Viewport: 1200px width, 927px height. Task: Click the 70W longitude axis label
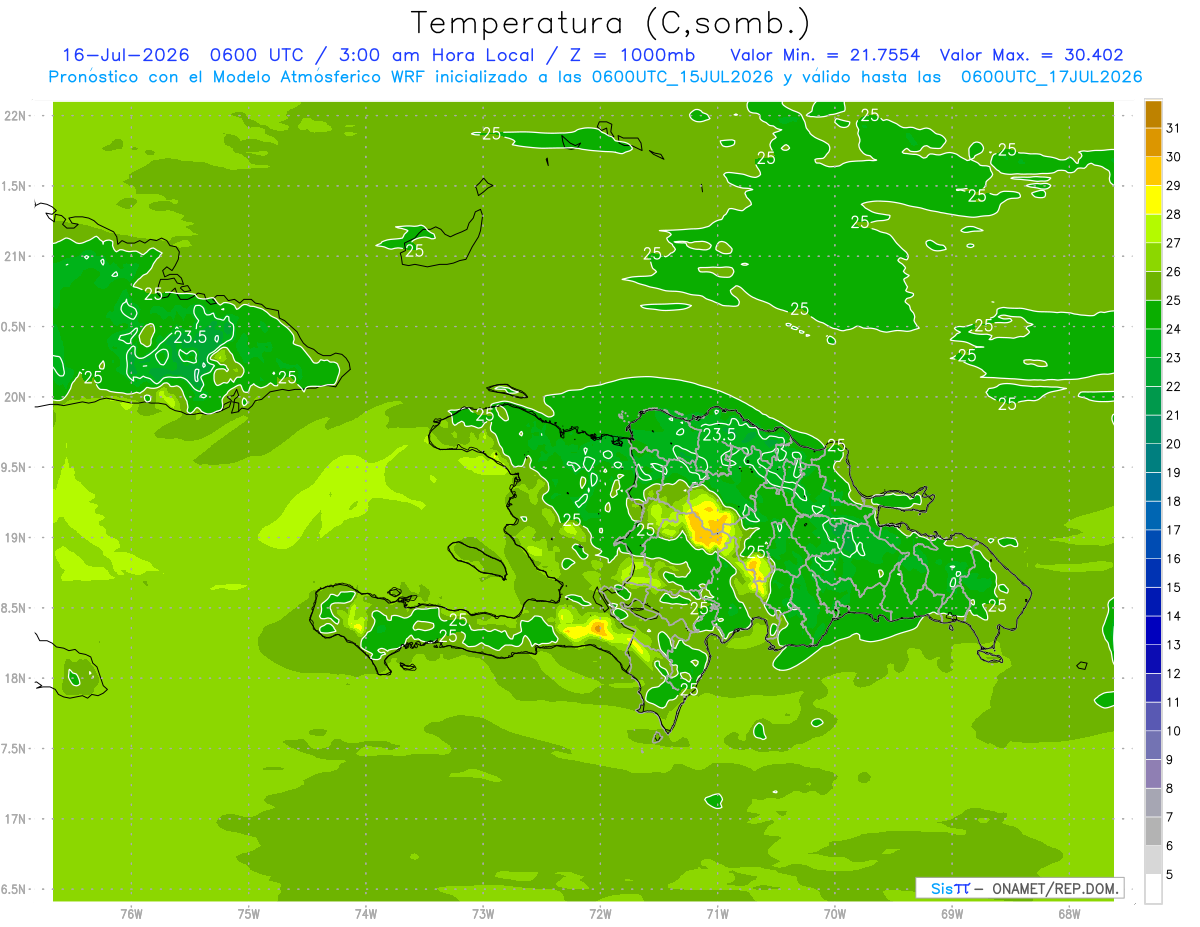tap(835, 914)
